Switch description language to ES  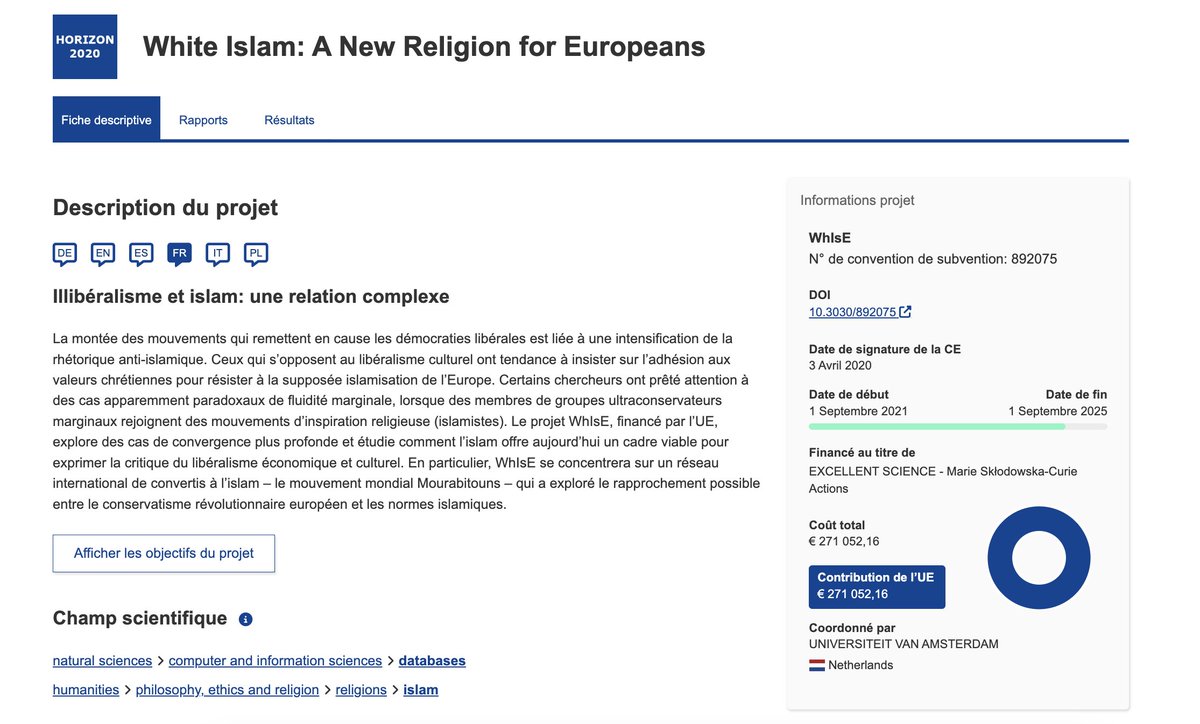click(141, 254)
